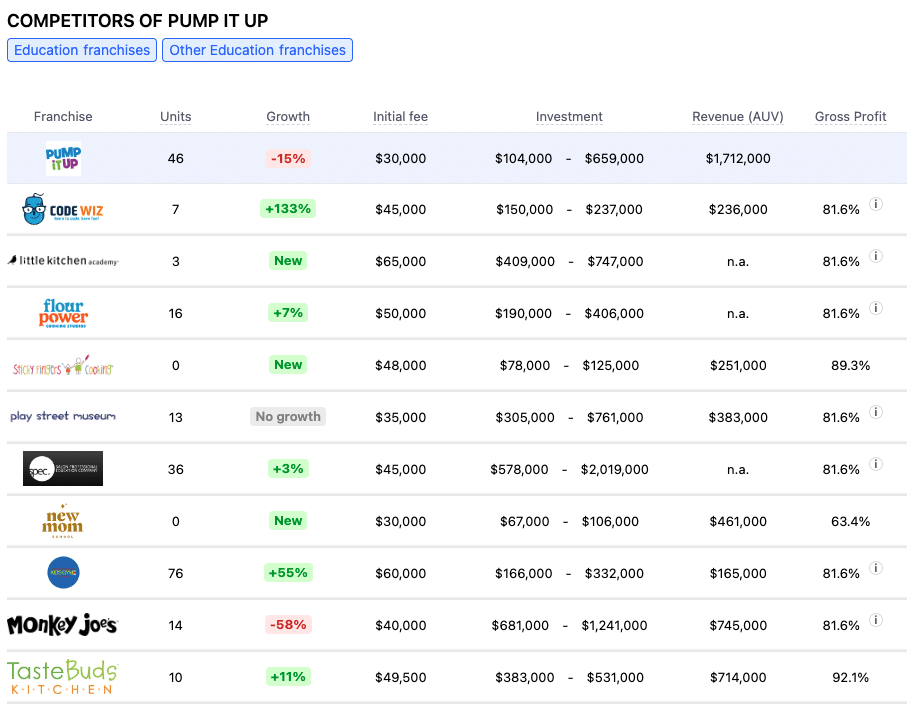Click info icon in Monkey Joe's row
The image size is (913, 723).
(x=876, y=620)
